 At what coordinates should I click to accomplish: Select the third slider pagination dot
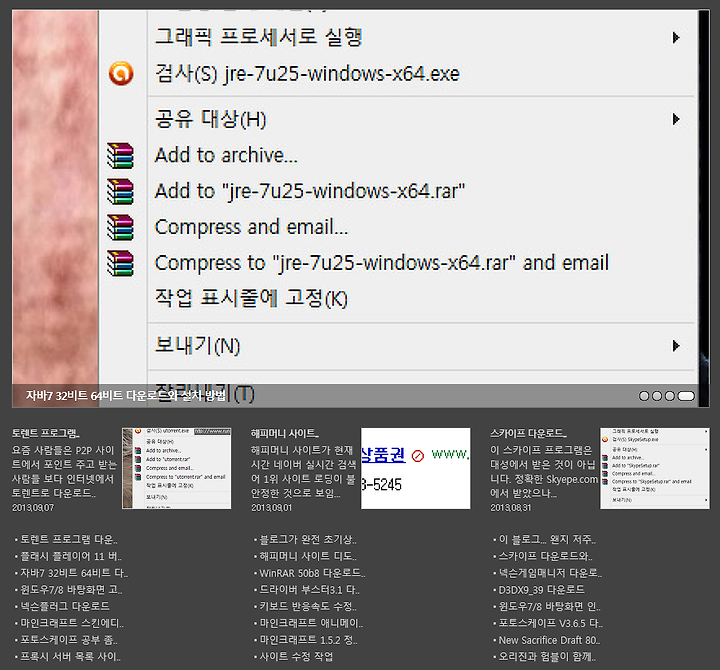670,396
